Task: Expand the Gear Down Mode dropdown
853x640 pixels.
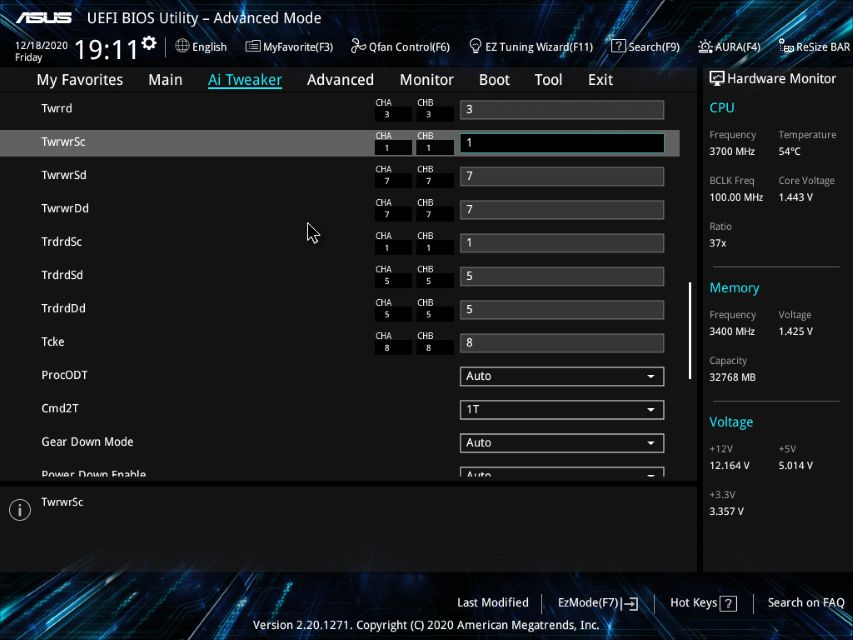Action: click(561, 443)
